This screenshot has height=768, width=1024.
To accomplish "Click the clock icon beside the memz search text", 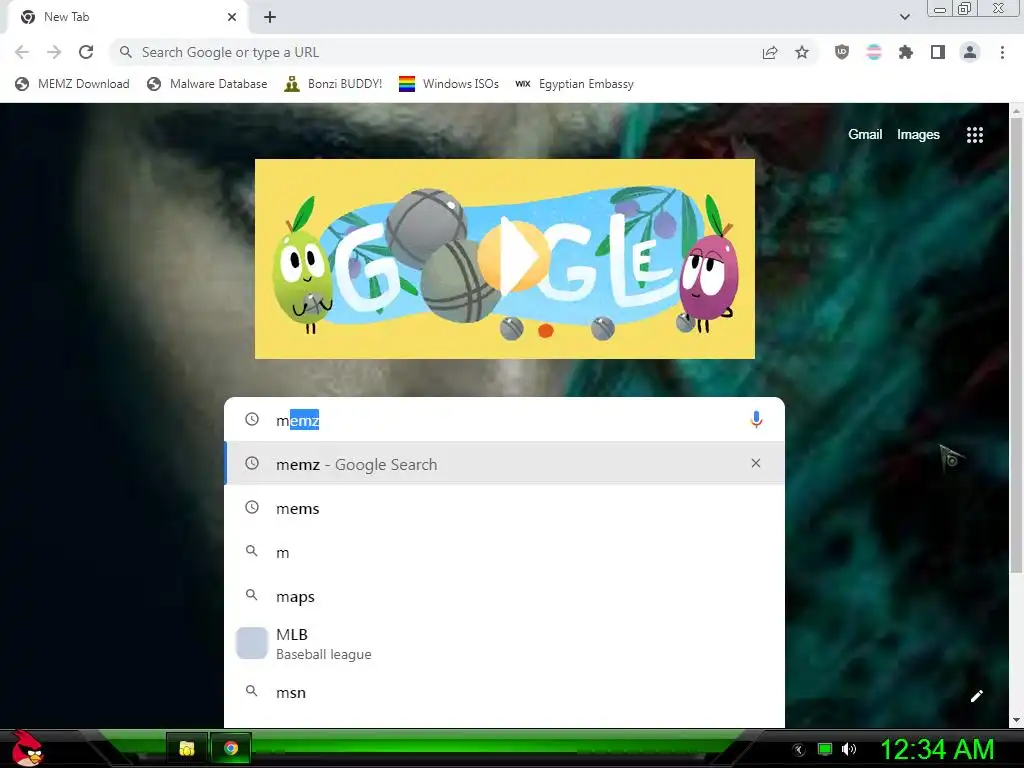I will 252,419.
